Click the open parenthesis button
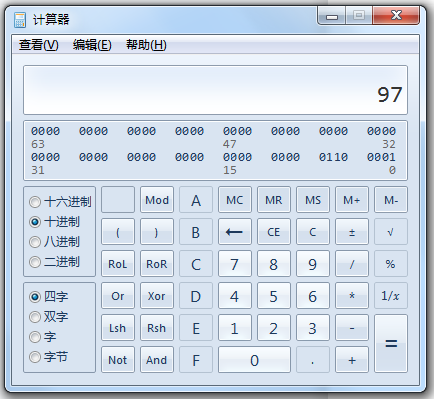The image size is (434, 399). (118, 232)
